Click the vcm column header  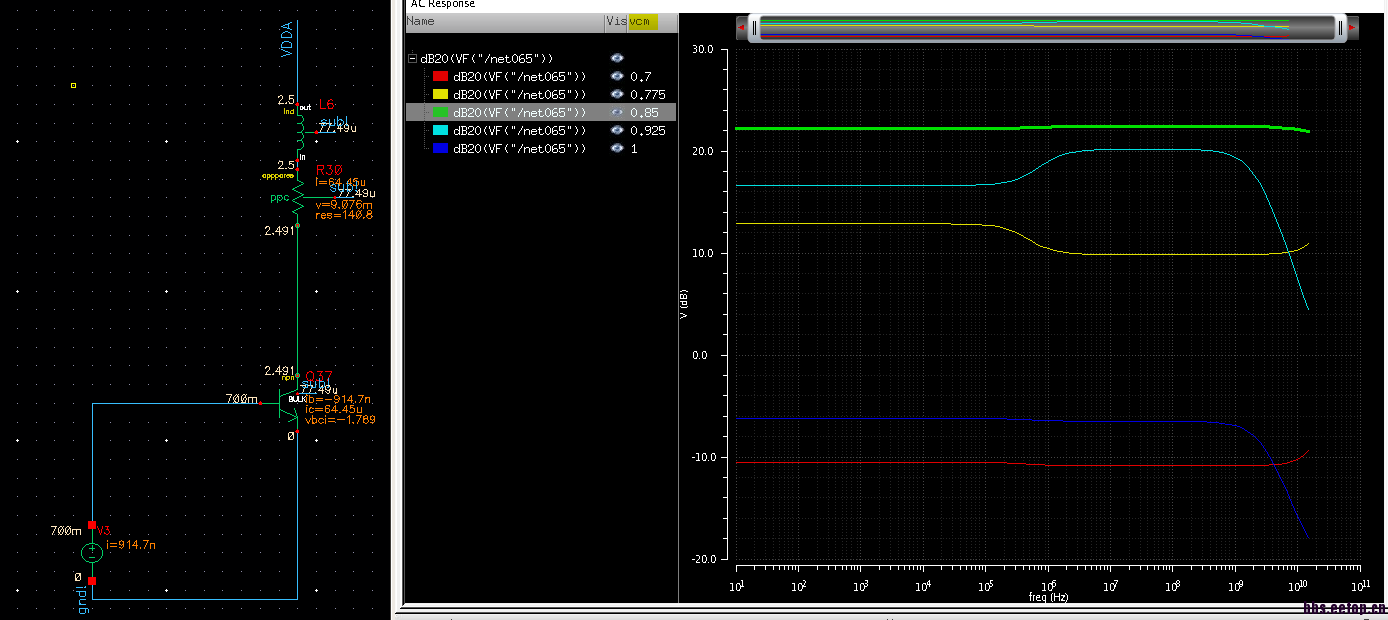point(641,21)
